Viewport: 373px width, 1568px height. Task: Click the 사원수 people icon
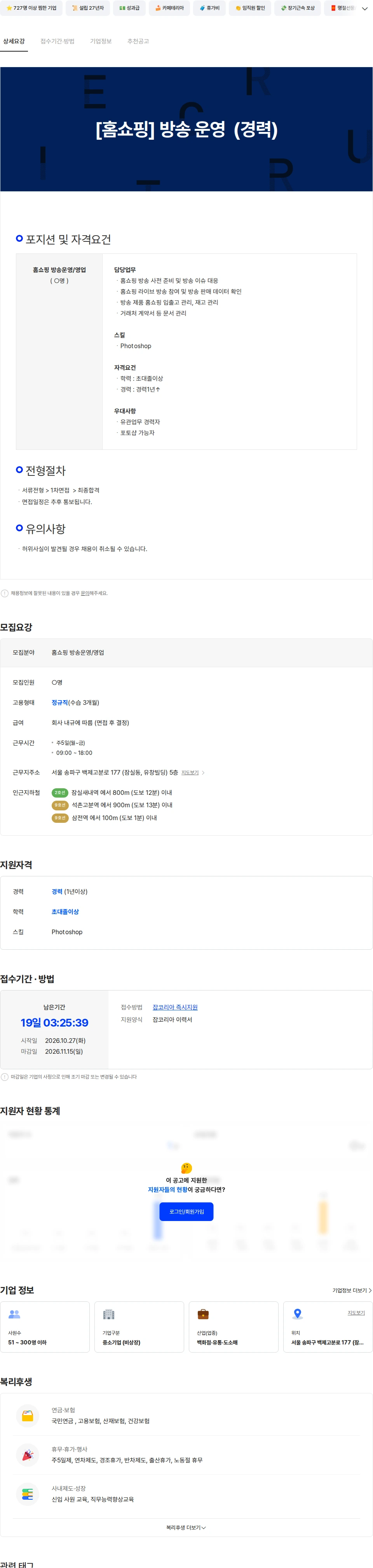pyautogui.click(x=15, y=1314)
